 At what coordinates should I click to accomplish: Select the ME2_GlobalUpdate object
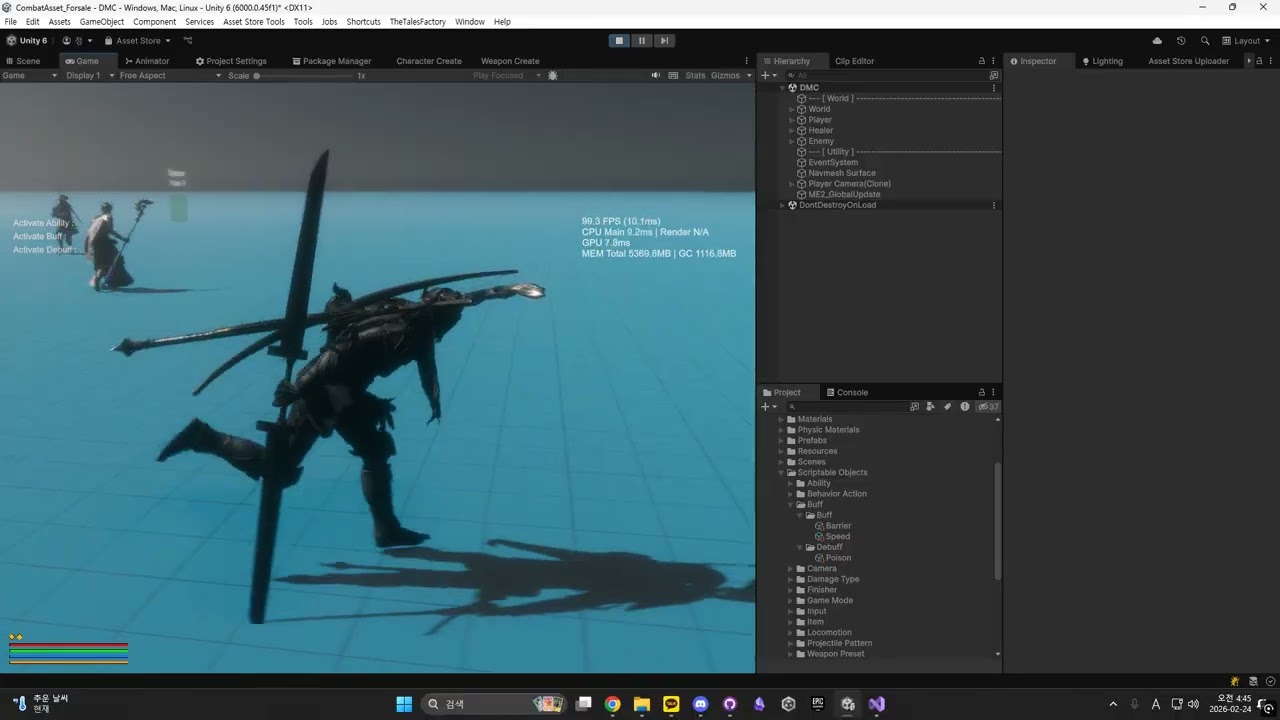pos(844,195)
